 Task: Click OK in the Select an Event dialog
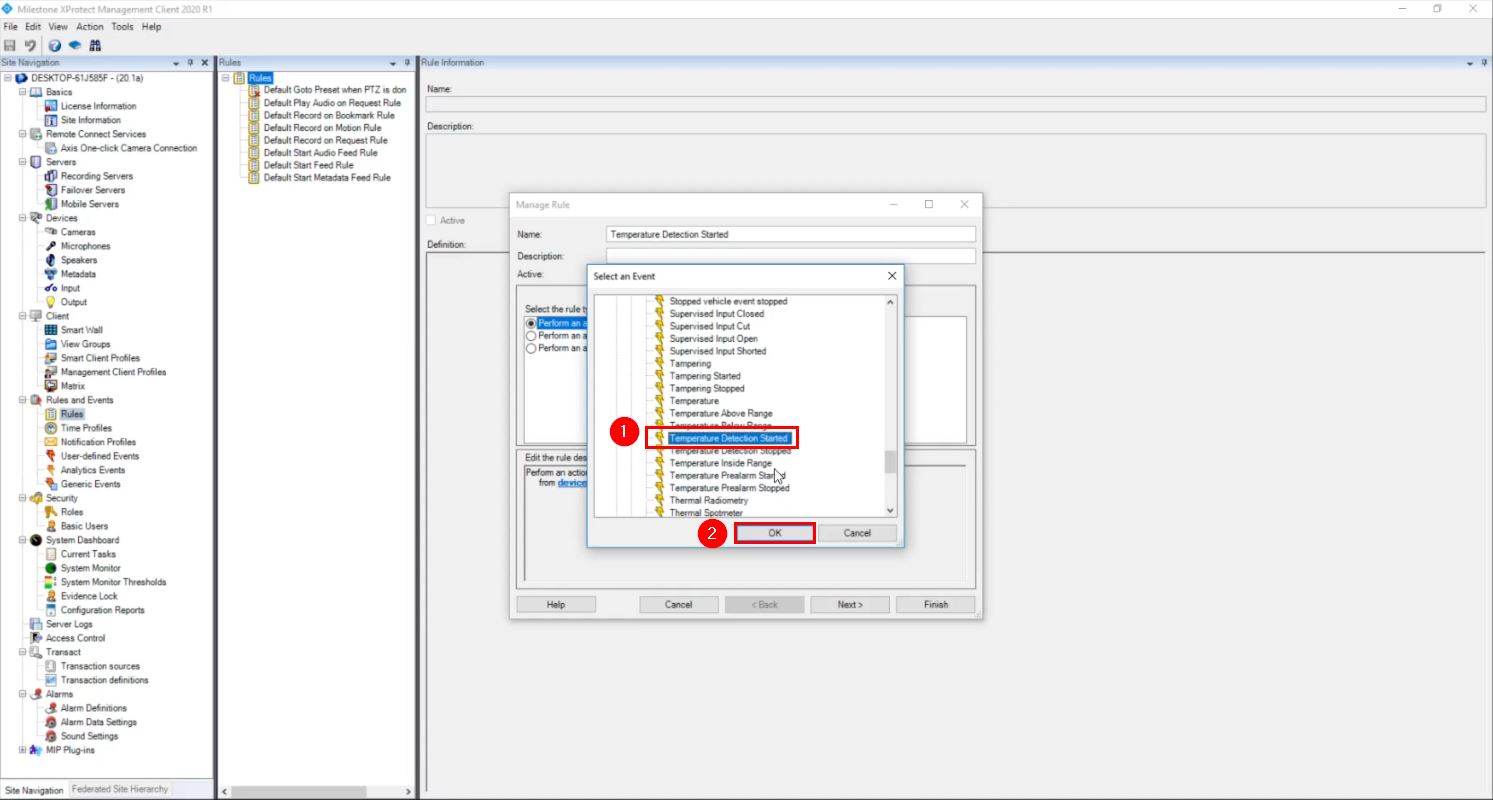click(x=775, y=532)
